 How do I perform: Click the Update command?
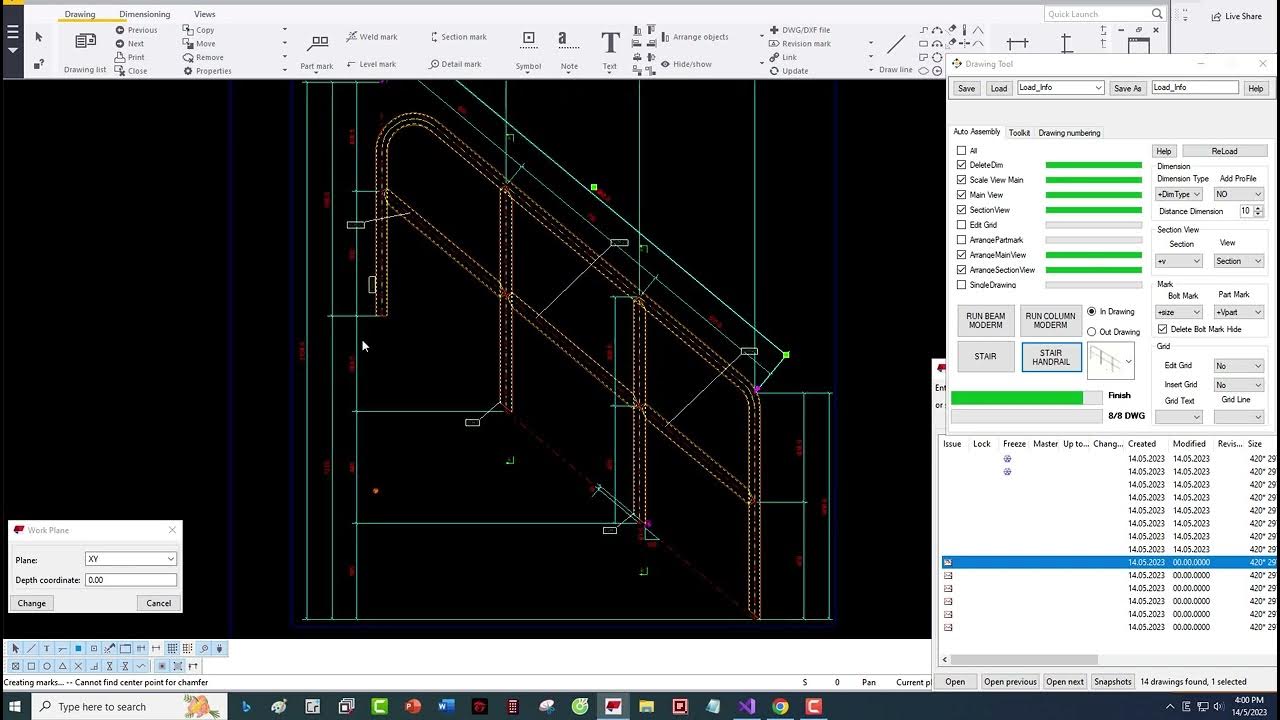tap(789, 71)
